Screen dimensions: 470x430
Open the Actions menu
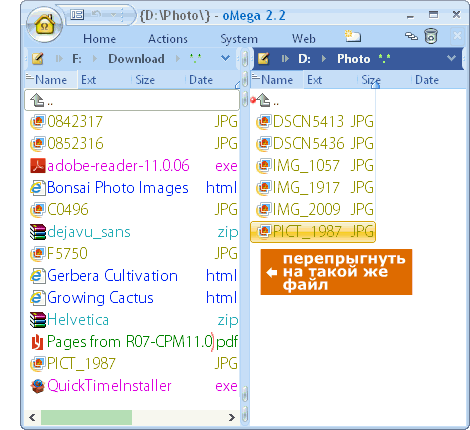[x=168, y=39]
